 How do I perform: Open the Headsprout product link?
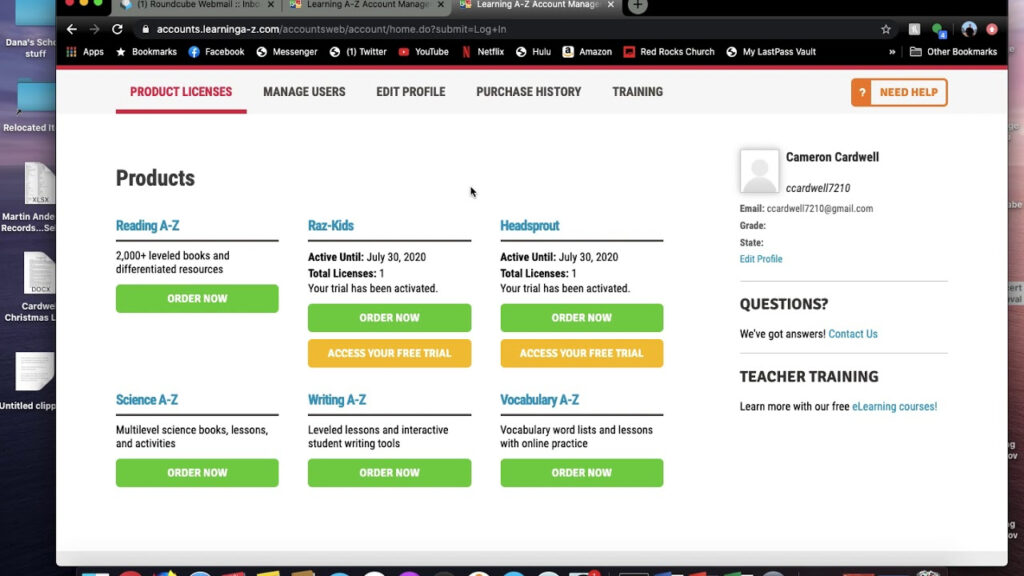click(530, 225)
